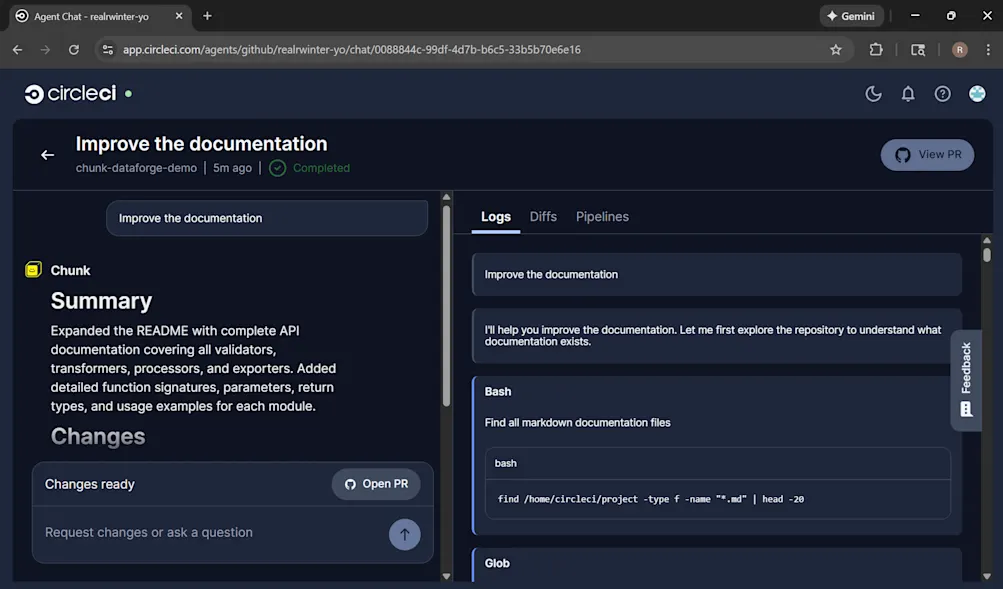Click the logs panel scrollbar up arrow
This screenshot has width=1003, height=589.
point(987,240)
